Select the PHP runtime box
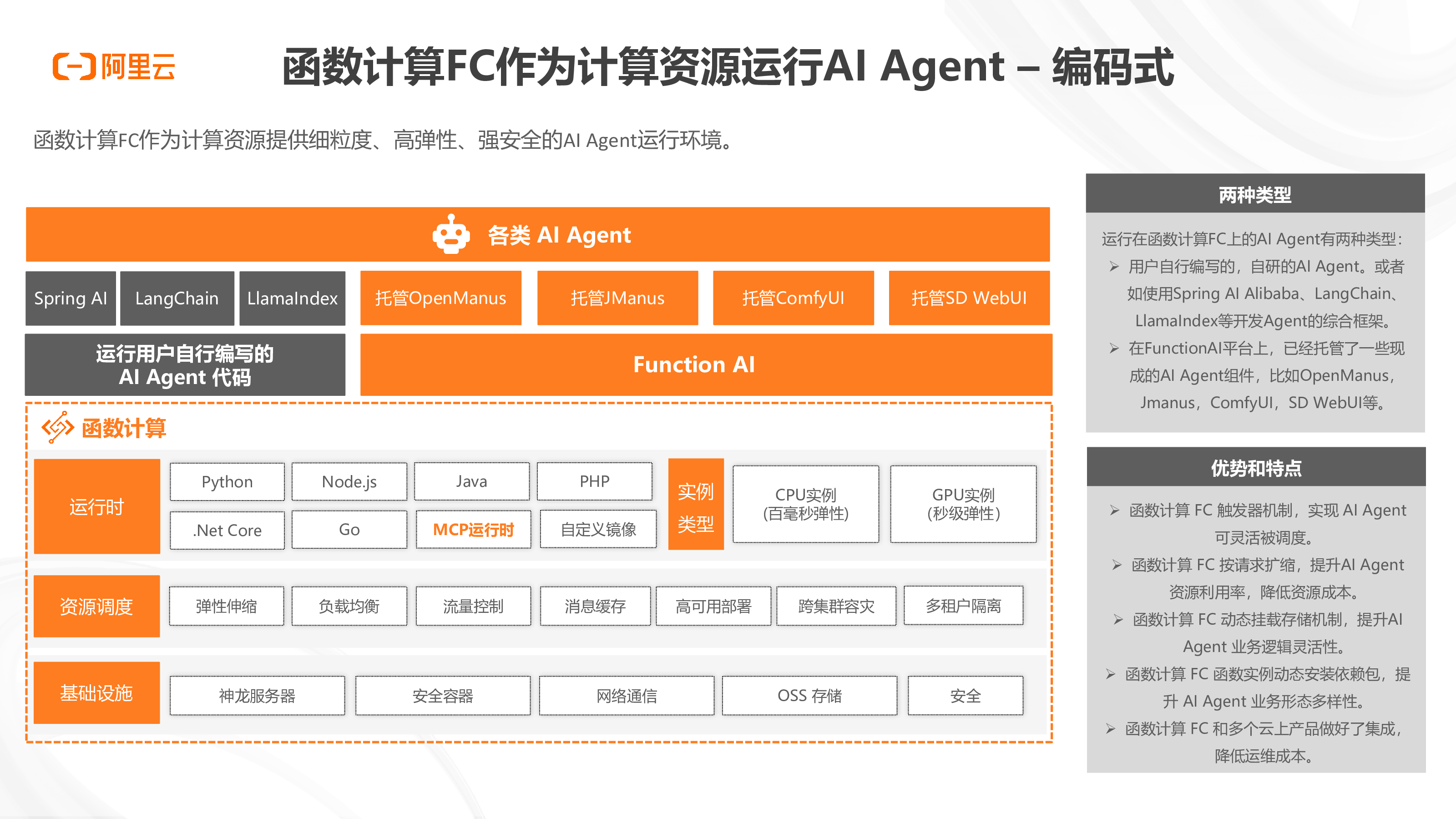1456x819 pixels. click(595, 481)
